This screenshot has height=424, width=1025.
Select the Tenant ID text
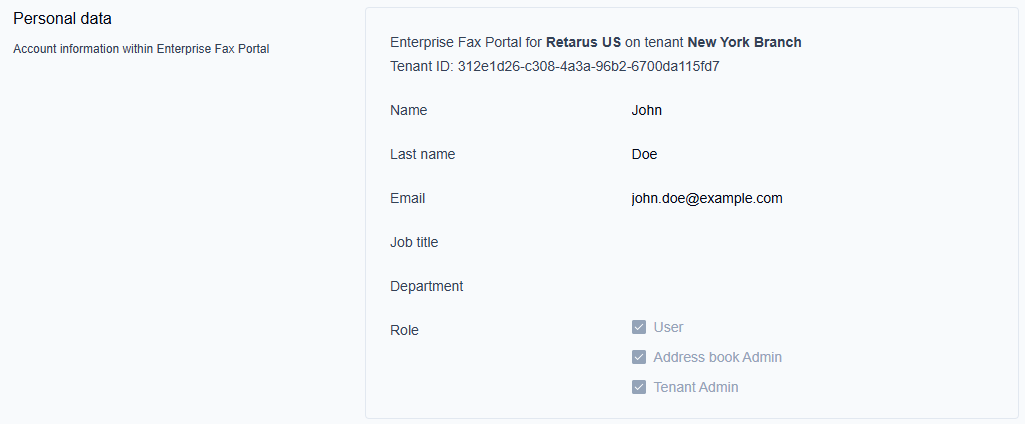click(x=555, y=67)
